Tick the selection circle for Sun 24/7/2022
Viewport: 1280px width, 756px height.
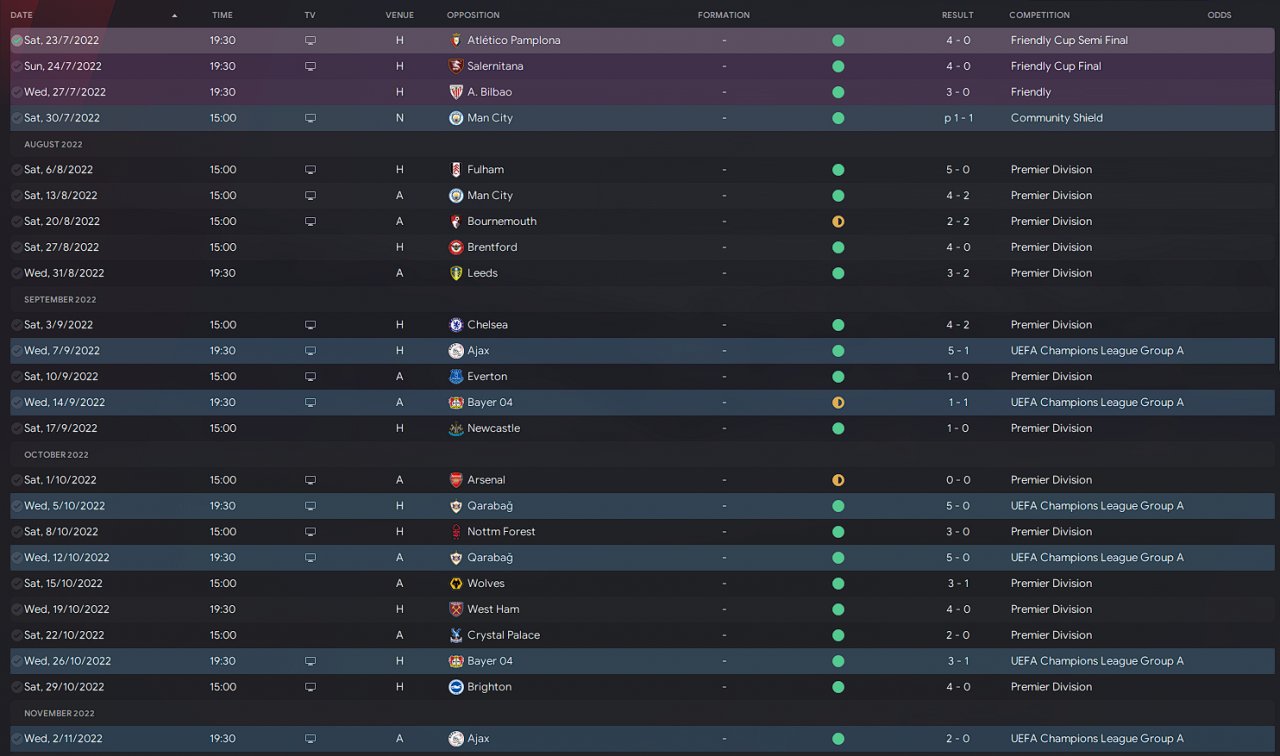[x=17, y=67]
